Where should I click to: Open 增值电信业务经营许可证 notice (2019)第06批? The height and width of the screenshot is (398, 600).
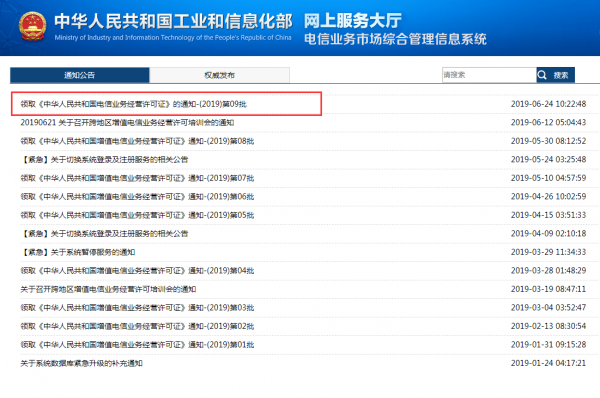137,196
